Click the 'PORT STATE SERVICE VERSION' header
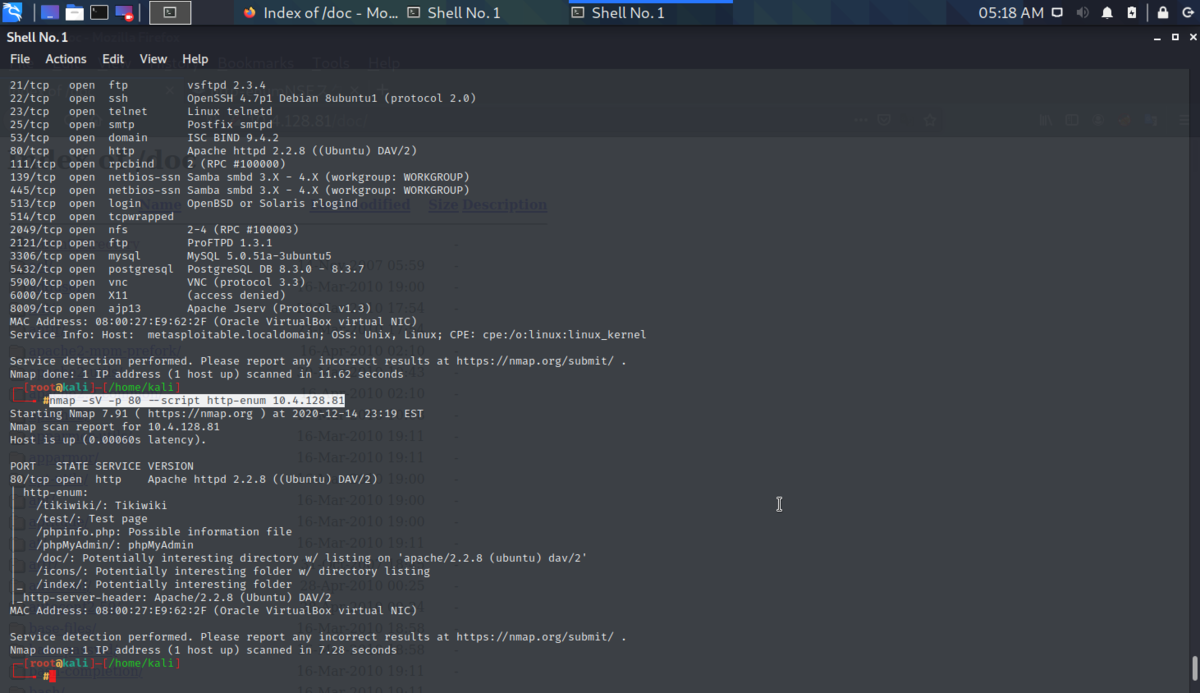This screenshot has height=693, width=1200. [101, 466]
